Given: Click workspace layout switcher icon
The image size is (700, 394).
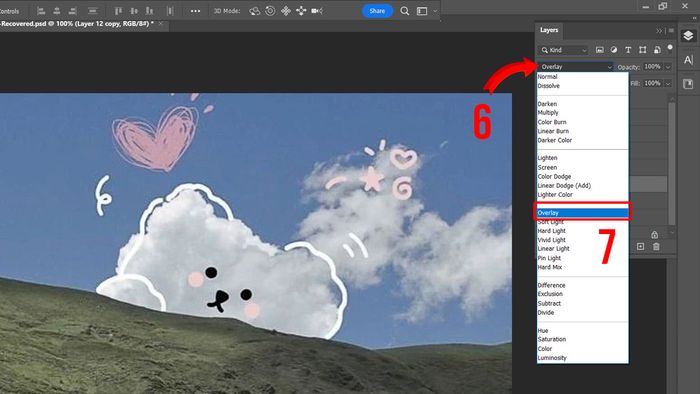Looking at the screenshot, I should [422, 11].
